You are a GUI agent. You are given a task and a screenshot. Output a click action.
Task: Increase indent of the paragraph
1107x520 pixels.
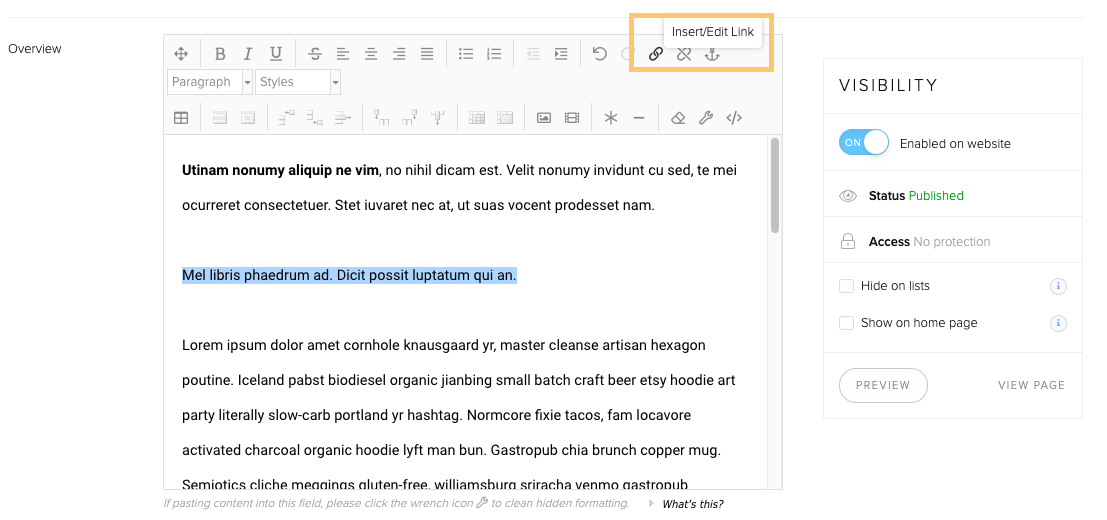(561, 54)
